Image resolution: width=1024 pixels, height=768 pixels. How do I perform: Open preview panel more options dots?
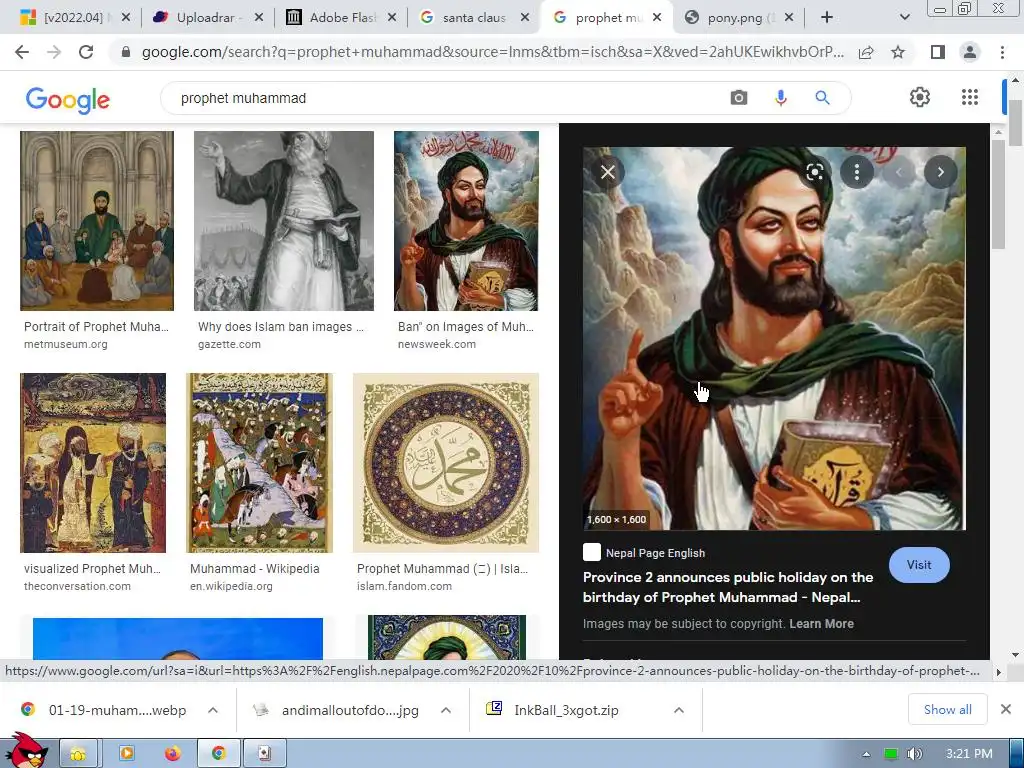pyautogui.click(x=857, y=172)
